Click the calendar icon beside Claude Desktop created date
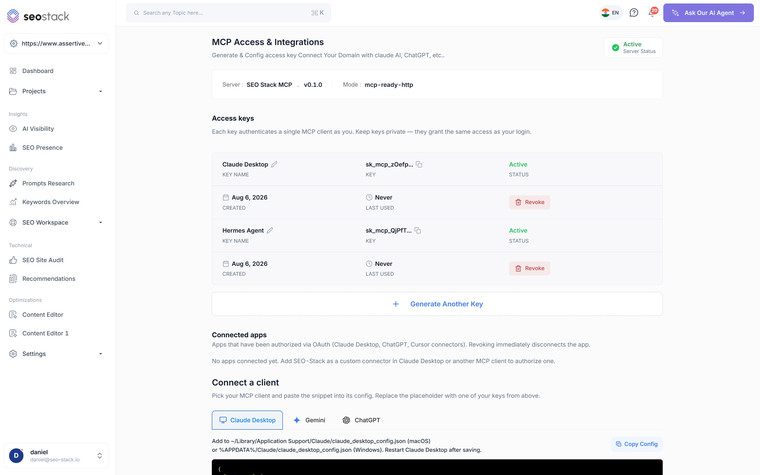This screenshot has height=475, width=760. click(x=225, y=197)
